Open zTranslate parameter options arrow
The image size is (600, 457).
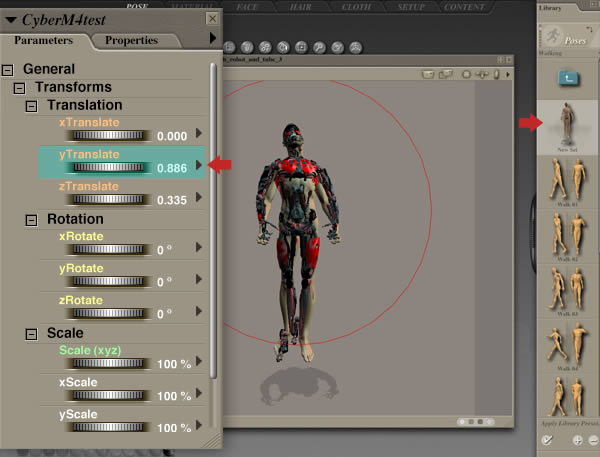coord(199,197)
